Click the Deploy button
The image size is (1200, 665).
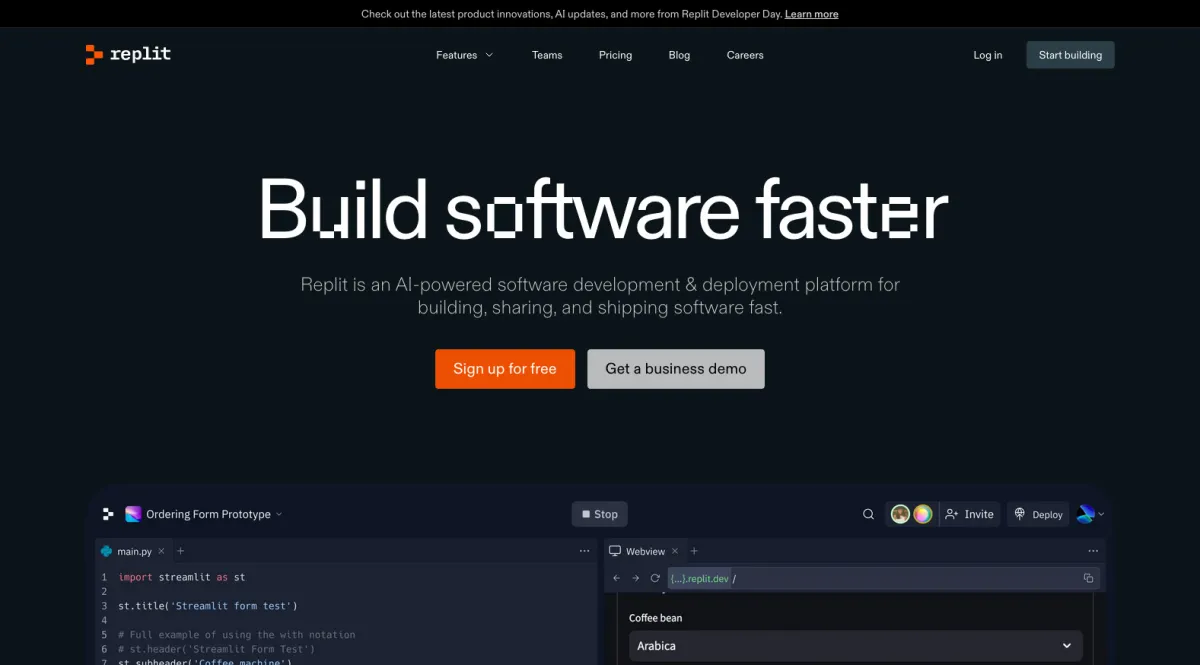tap(1038, 514)
